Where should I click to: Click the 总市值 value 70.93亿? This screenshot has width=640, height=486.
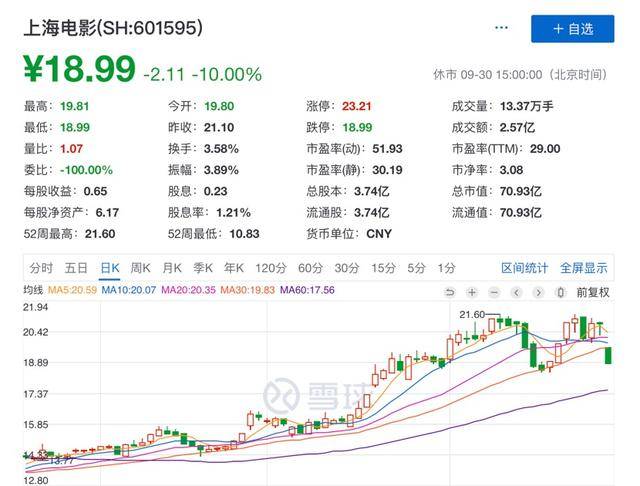click(520, 191)
